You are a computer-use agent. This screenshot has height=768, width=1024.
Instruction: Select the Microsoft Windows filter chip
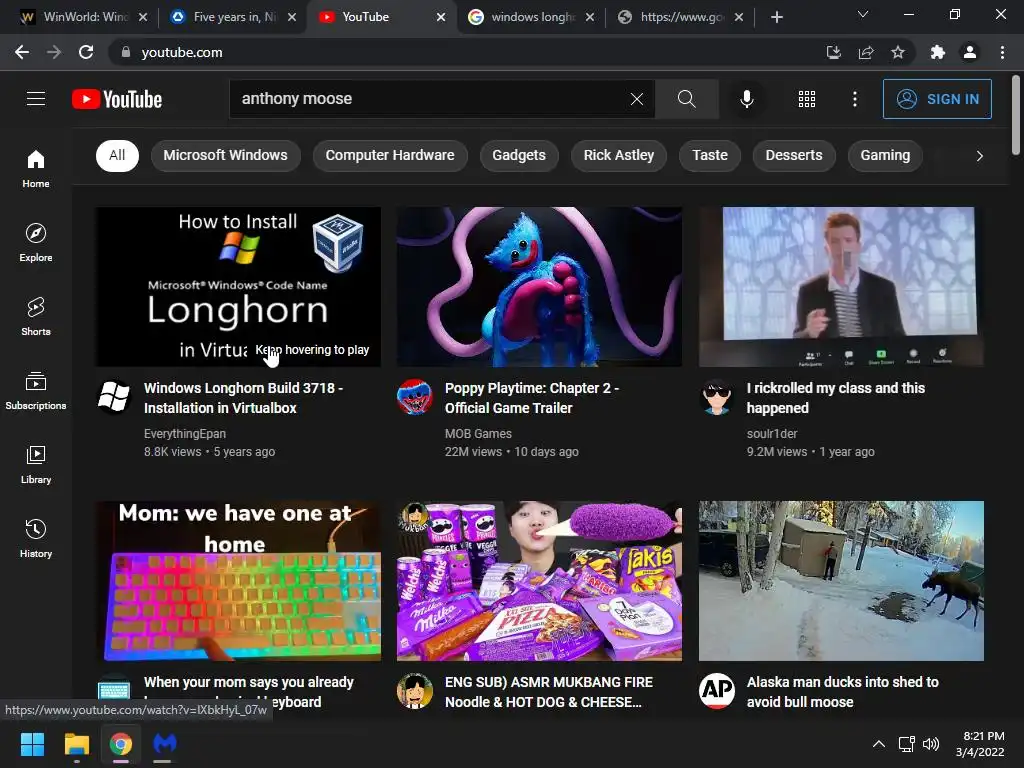tap(225, 155)
